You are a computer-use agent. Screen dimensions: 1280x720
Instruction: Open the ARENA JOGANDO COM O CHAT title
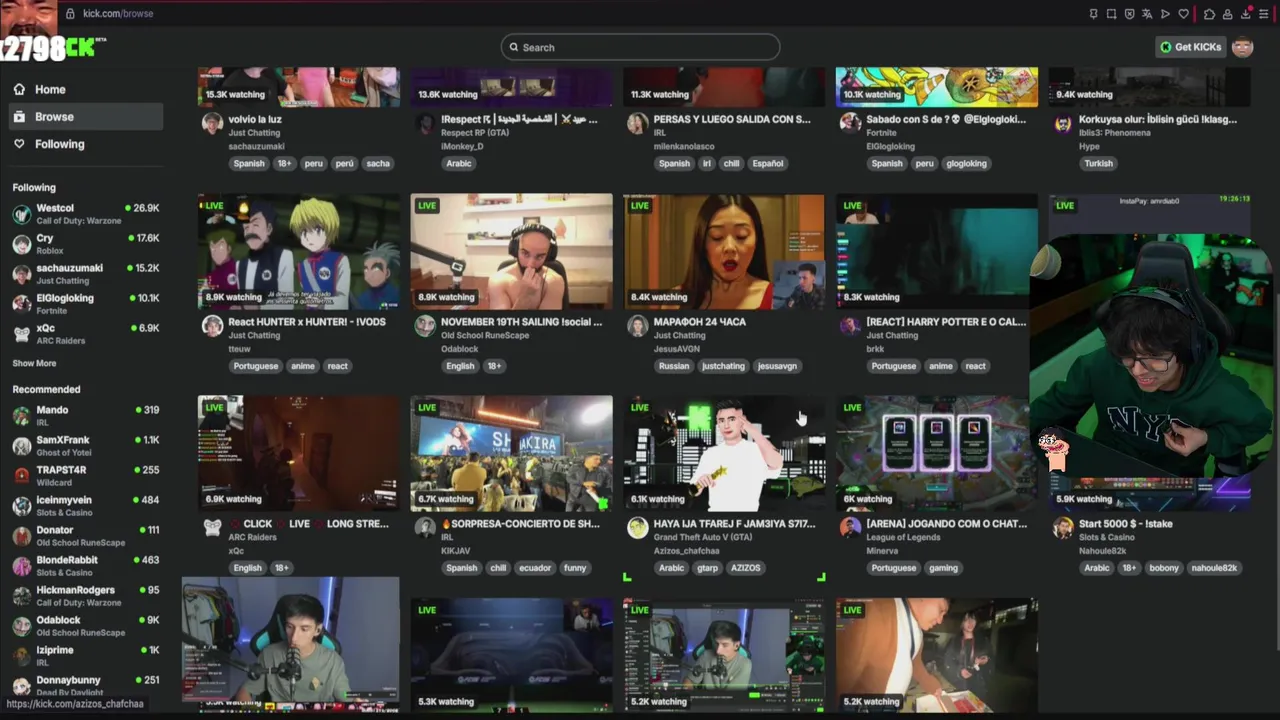coord(946,524)
